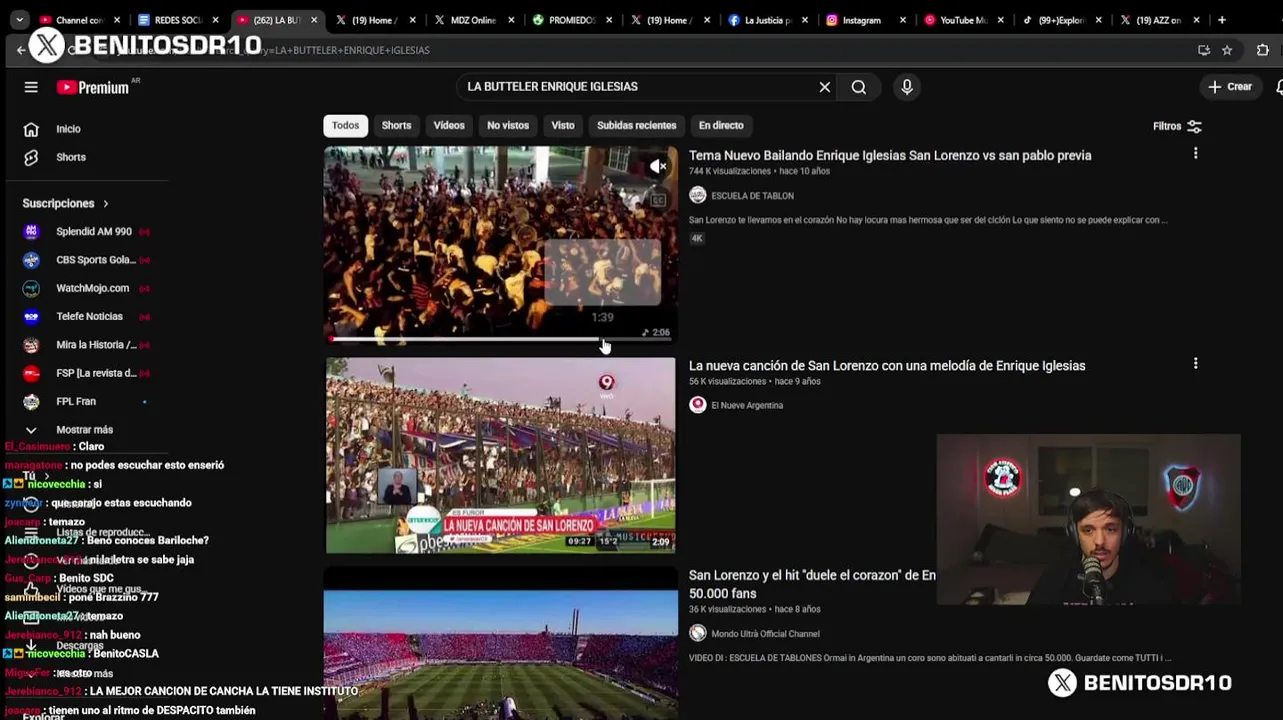Screen dimensions: 1283x720
Task: Open the duele el corazon video title
Action: (x=812, y=584)
